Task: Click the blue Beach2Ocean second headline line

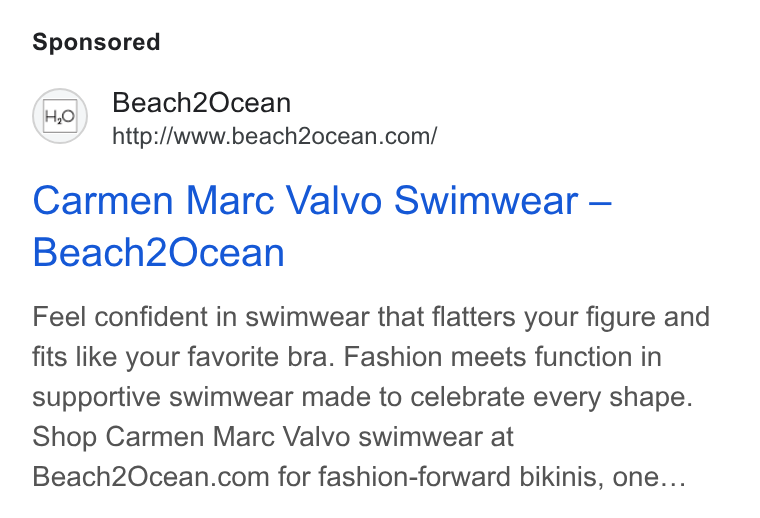Action: pyautogui.click(x=158, y=252)
